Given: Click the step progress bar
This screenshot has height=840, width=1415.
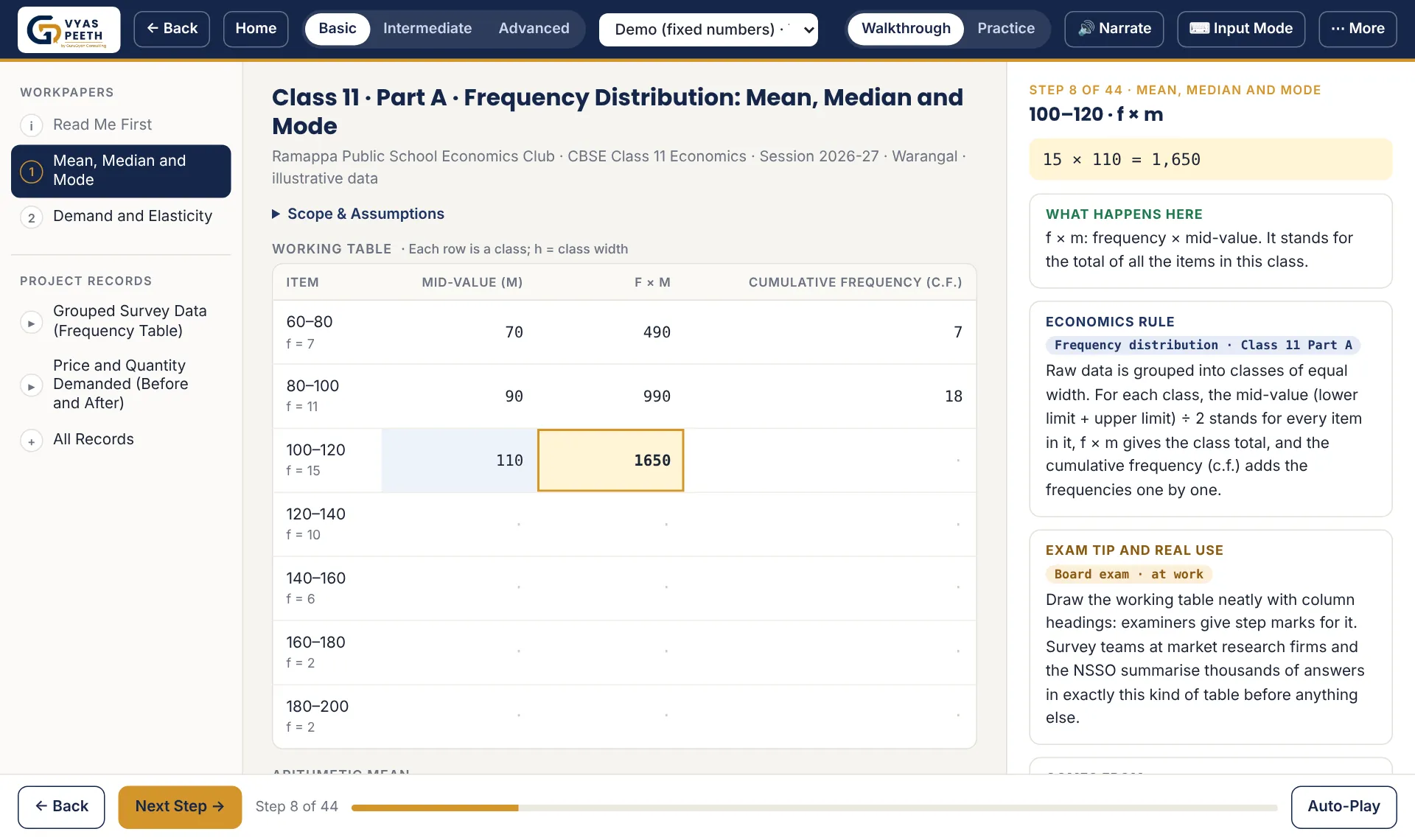Looking at the screenshot, I should point(814,808).
